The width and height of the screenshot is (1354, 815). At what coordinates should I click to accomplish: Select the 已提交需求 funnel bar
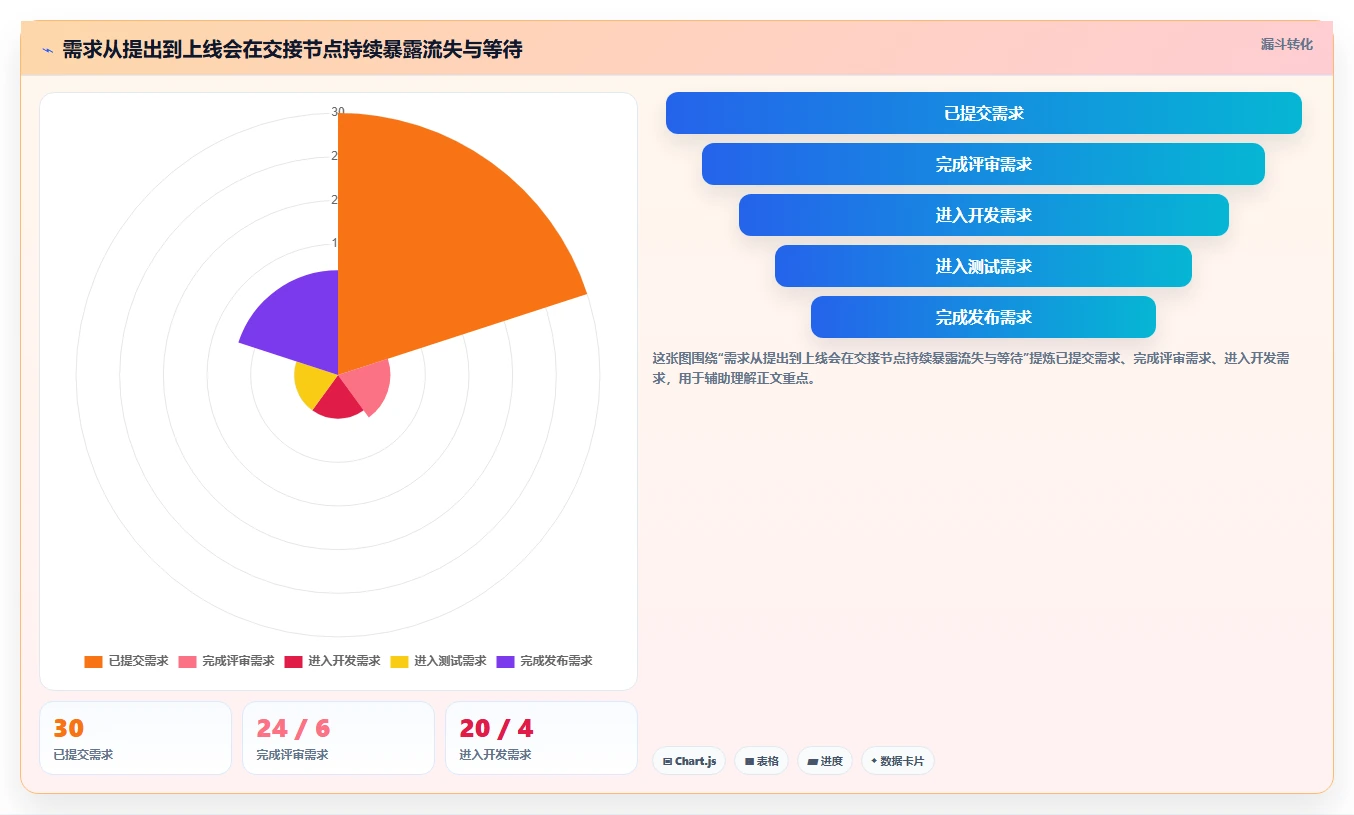click(984, 113)
